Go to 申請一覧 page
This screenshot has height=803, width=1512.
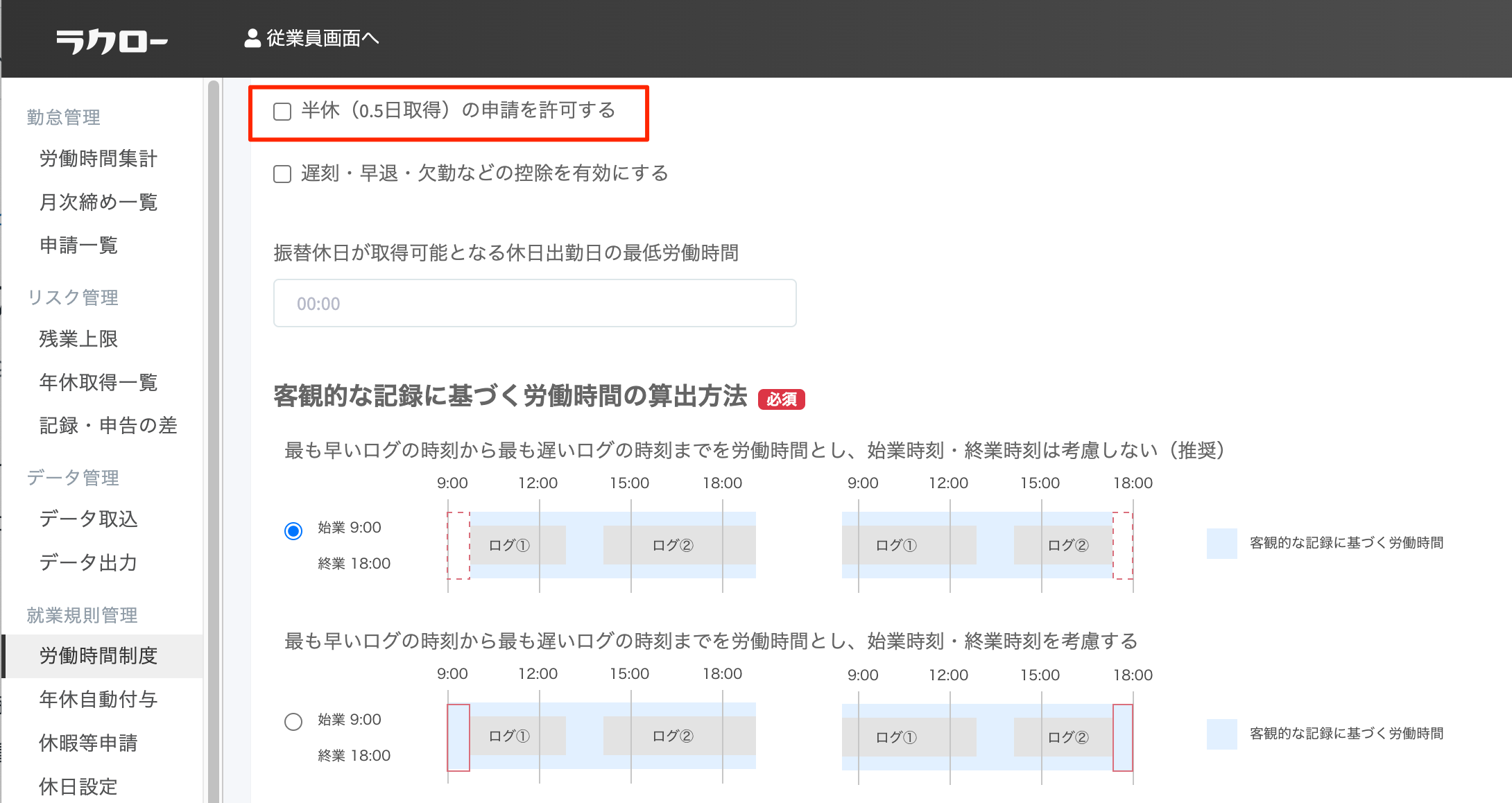click(78, 245)
